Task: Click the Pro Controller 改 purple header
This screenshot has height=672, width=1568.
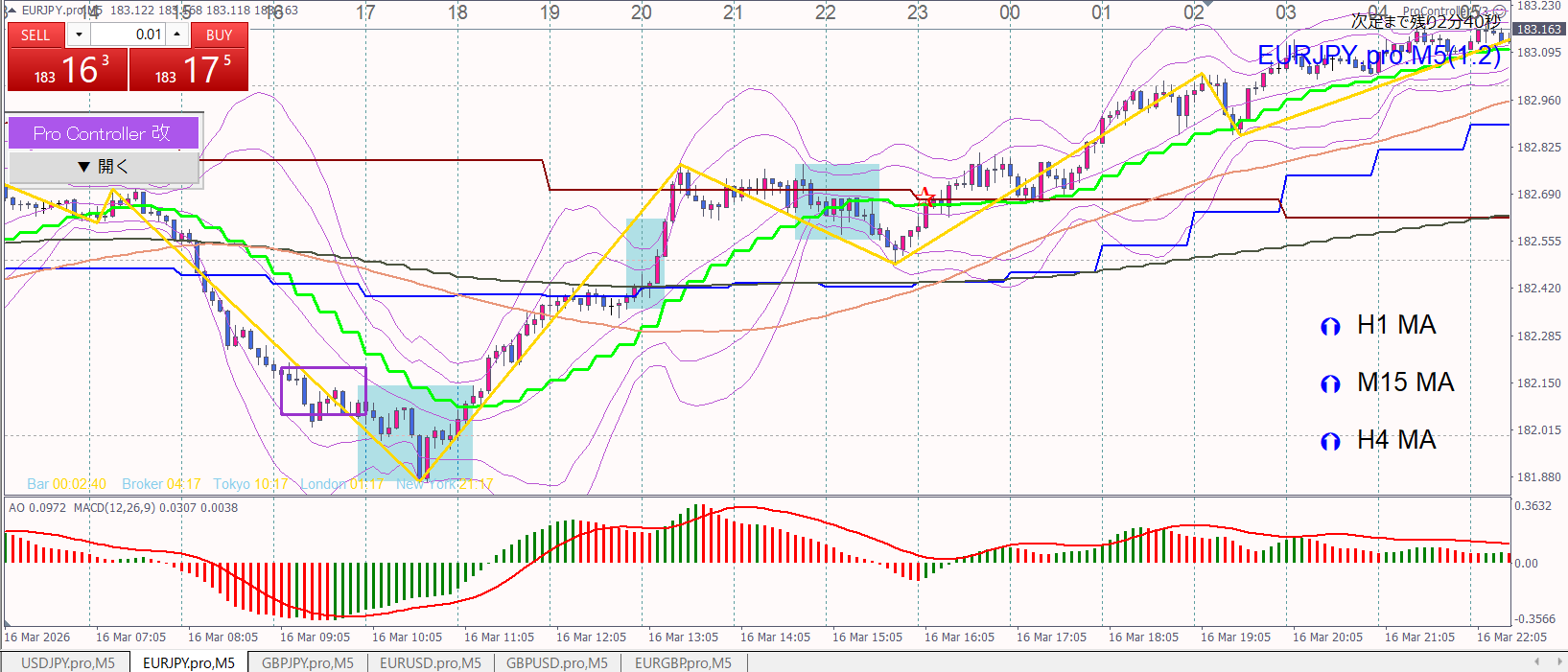Action: pyautogui.click(x=104, y=133)
